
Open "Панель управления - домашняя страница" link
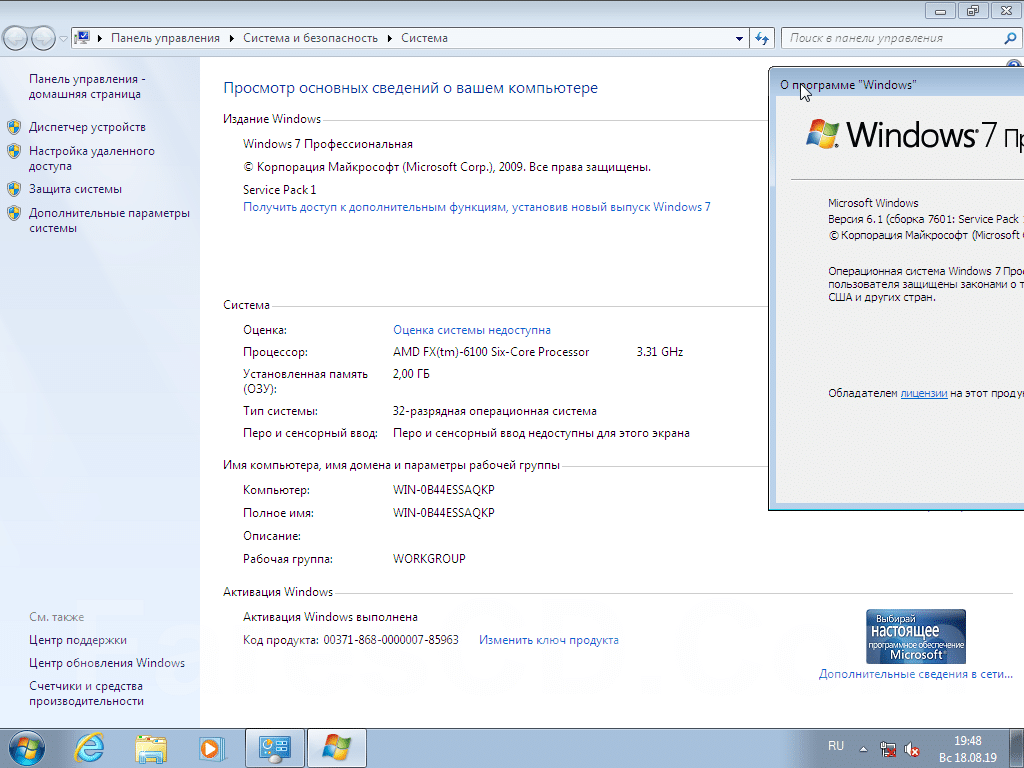88,86
